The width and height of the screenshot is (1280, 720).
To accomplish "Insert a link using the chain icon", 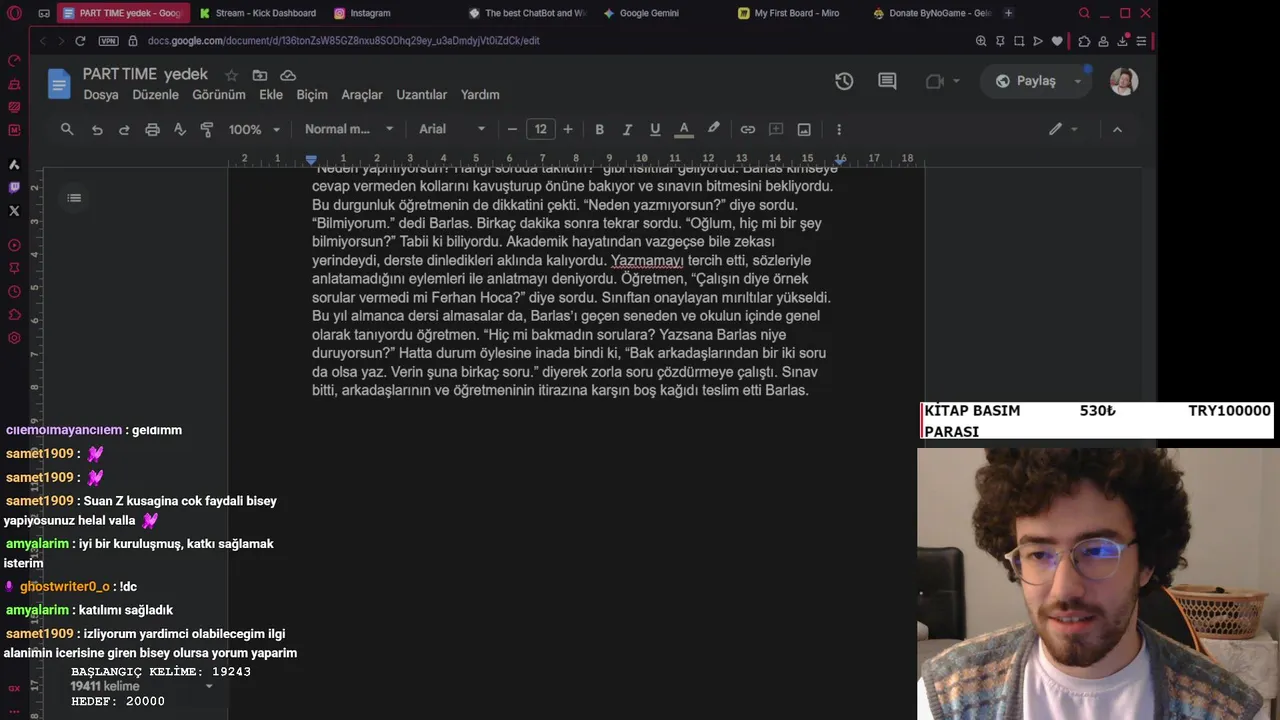I will pyautogui.click(x=747, y=129).
